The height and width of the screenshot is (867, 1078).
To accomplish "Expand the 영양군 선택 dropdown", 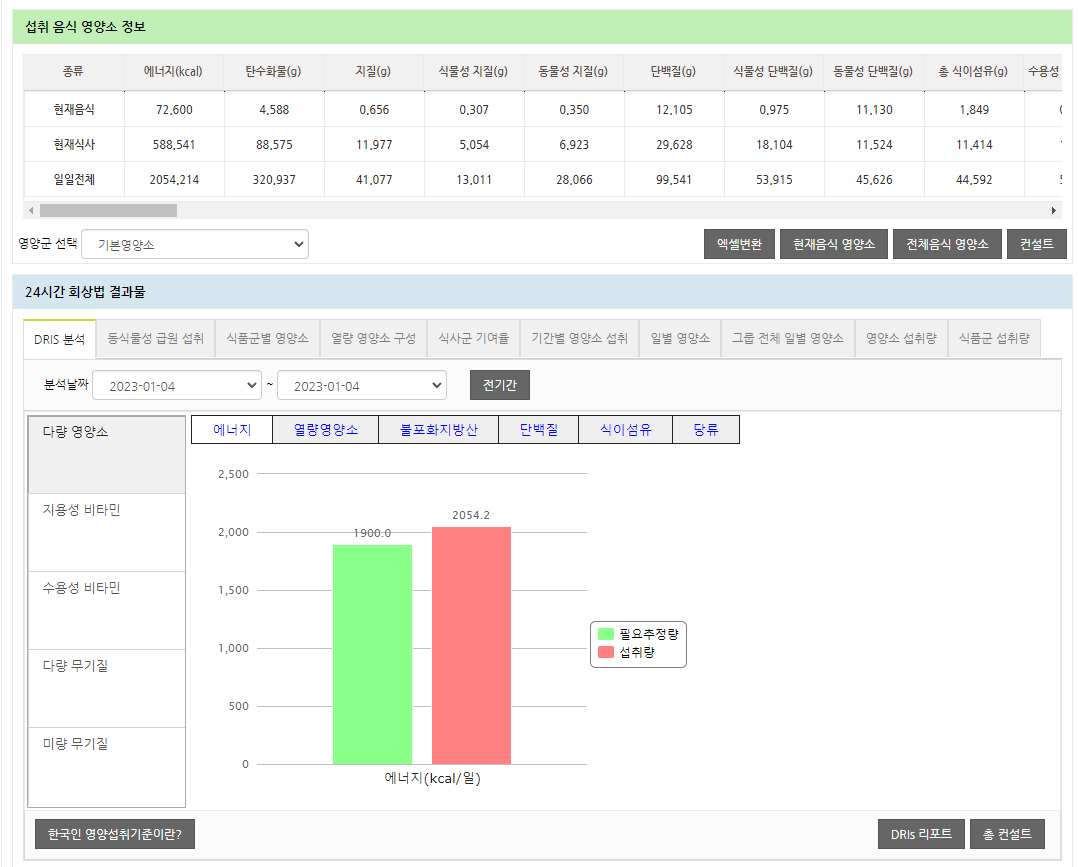I will [195, 244].
